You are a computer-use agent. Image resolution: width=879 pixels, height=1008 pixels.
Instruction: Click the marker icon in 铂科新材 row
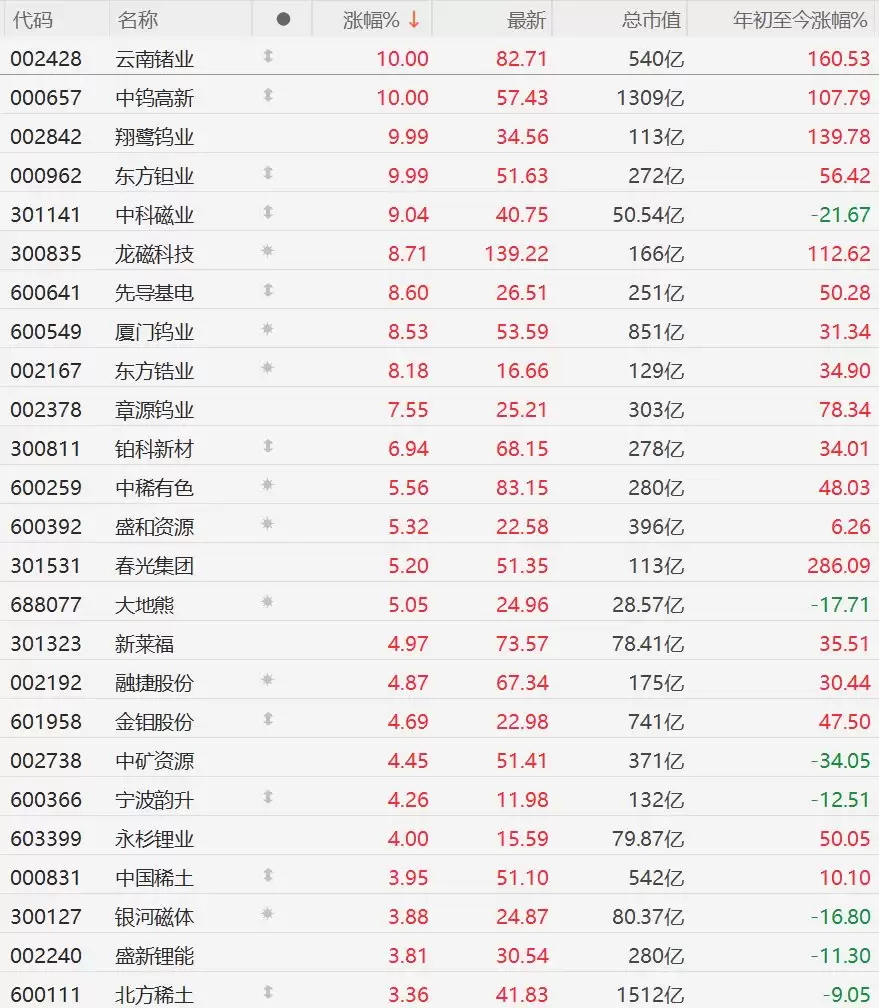(x=268, y=447)
